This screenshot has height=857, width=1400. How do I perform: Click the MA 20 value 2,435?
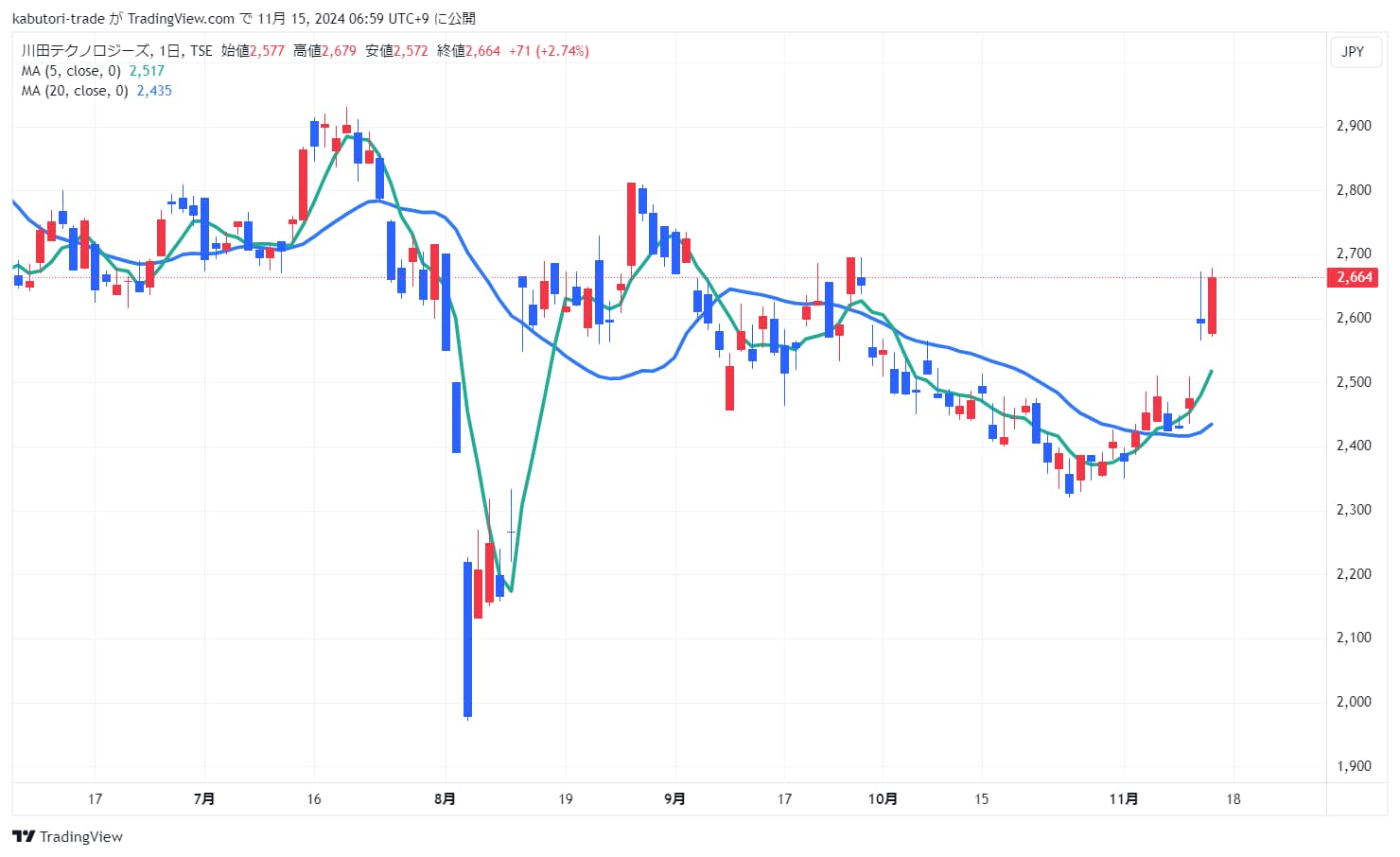154,91
